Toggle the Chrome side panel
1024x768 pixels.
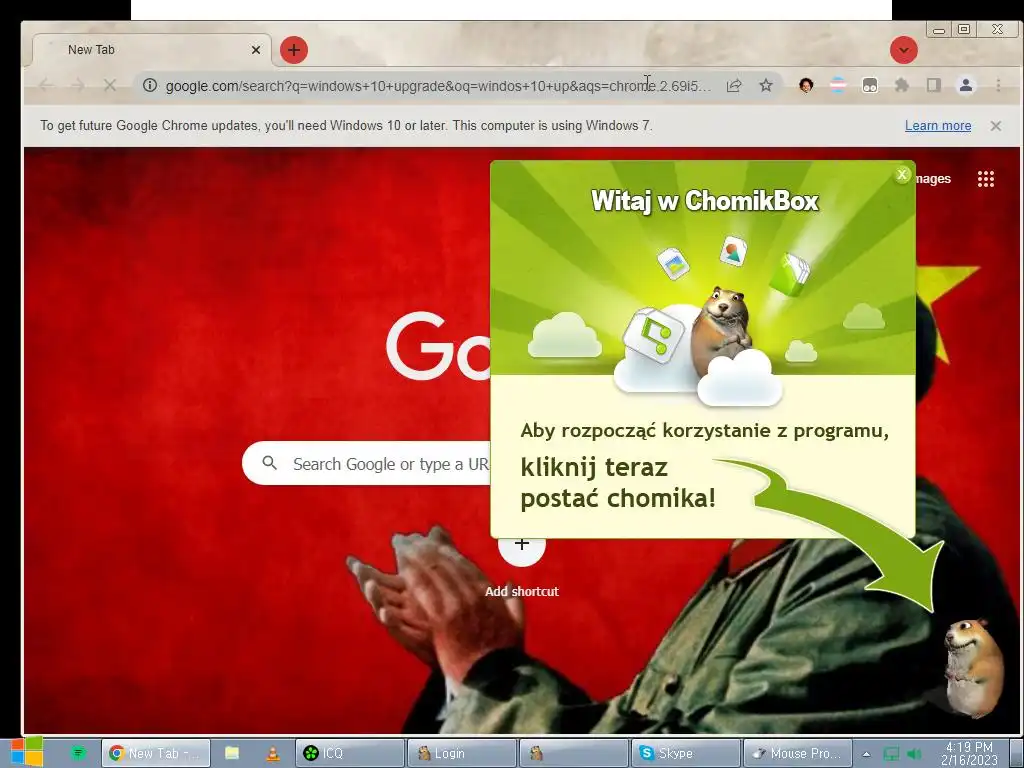(934, 85)
